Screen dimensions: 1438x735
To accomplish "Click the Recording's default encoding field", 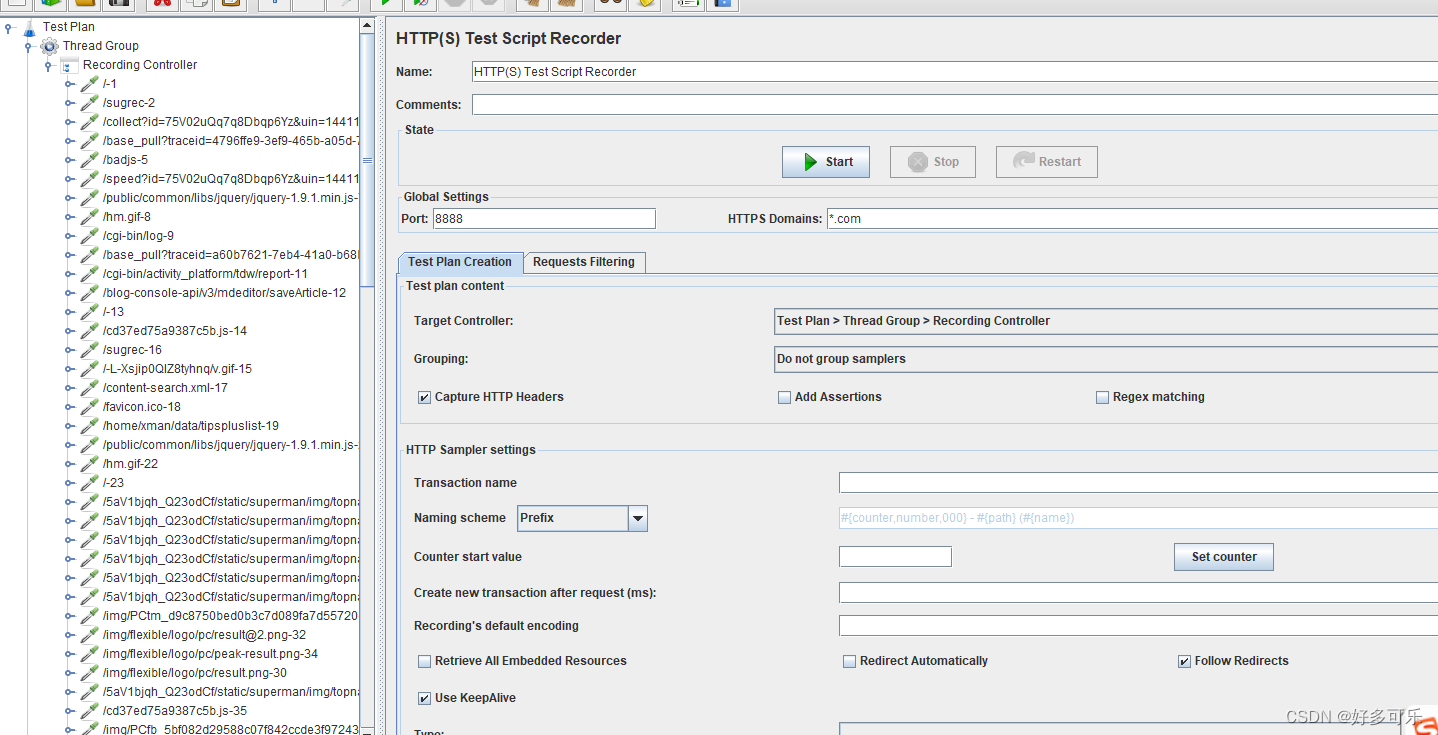I will [1138, 626].
